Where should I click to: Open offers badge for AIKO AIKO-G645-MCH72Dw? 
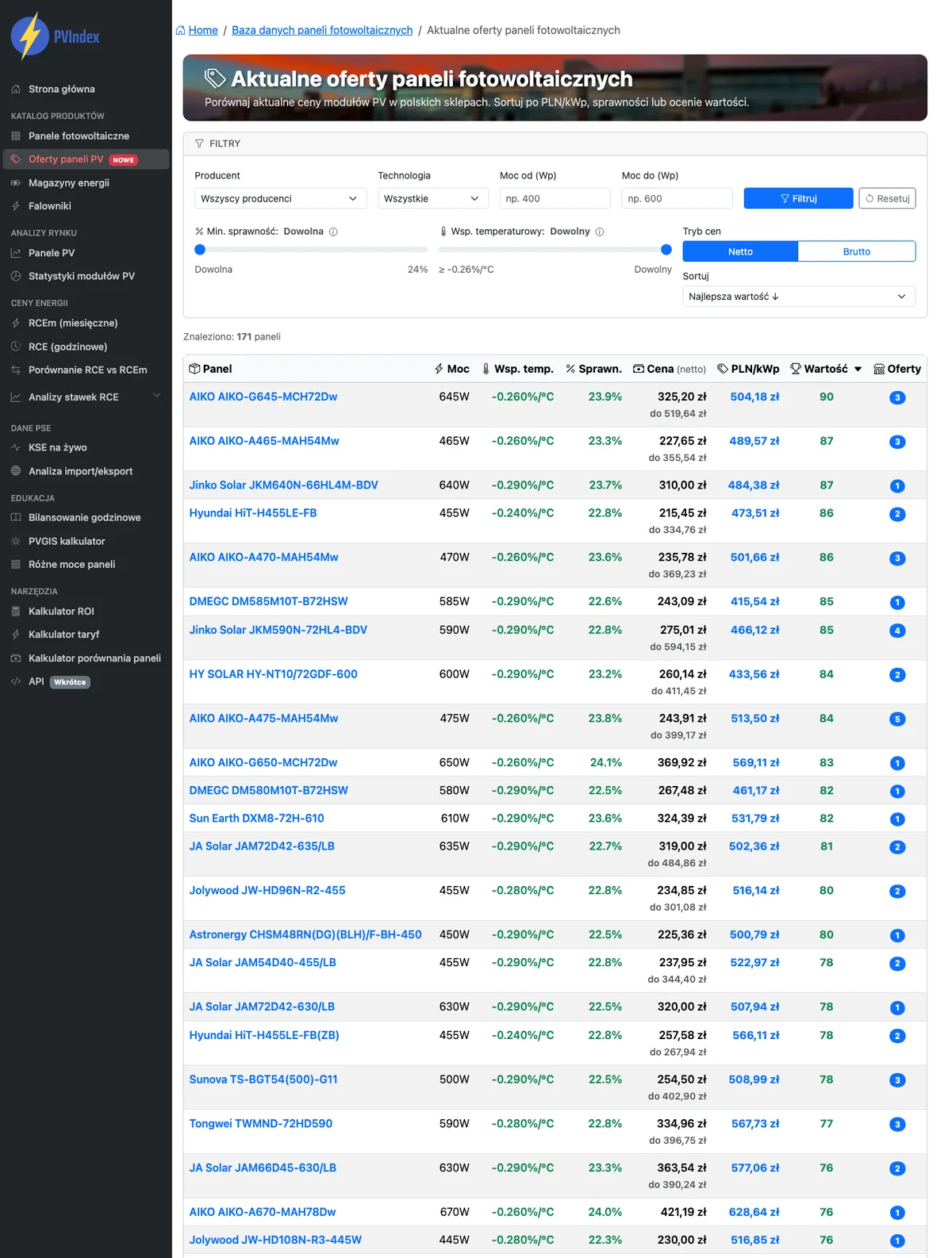[x=897, y=397]
